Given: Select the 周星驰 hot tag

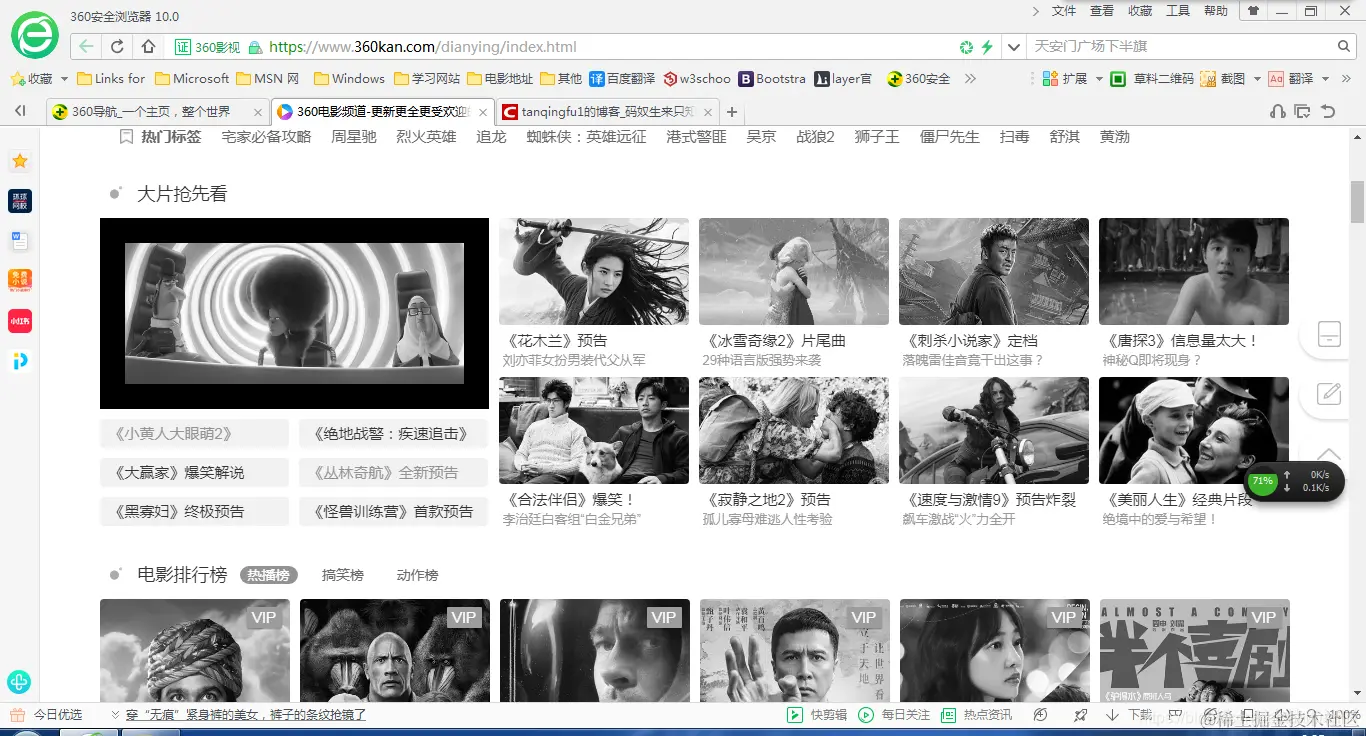Looking at the screenshot, I should point(354,137).
